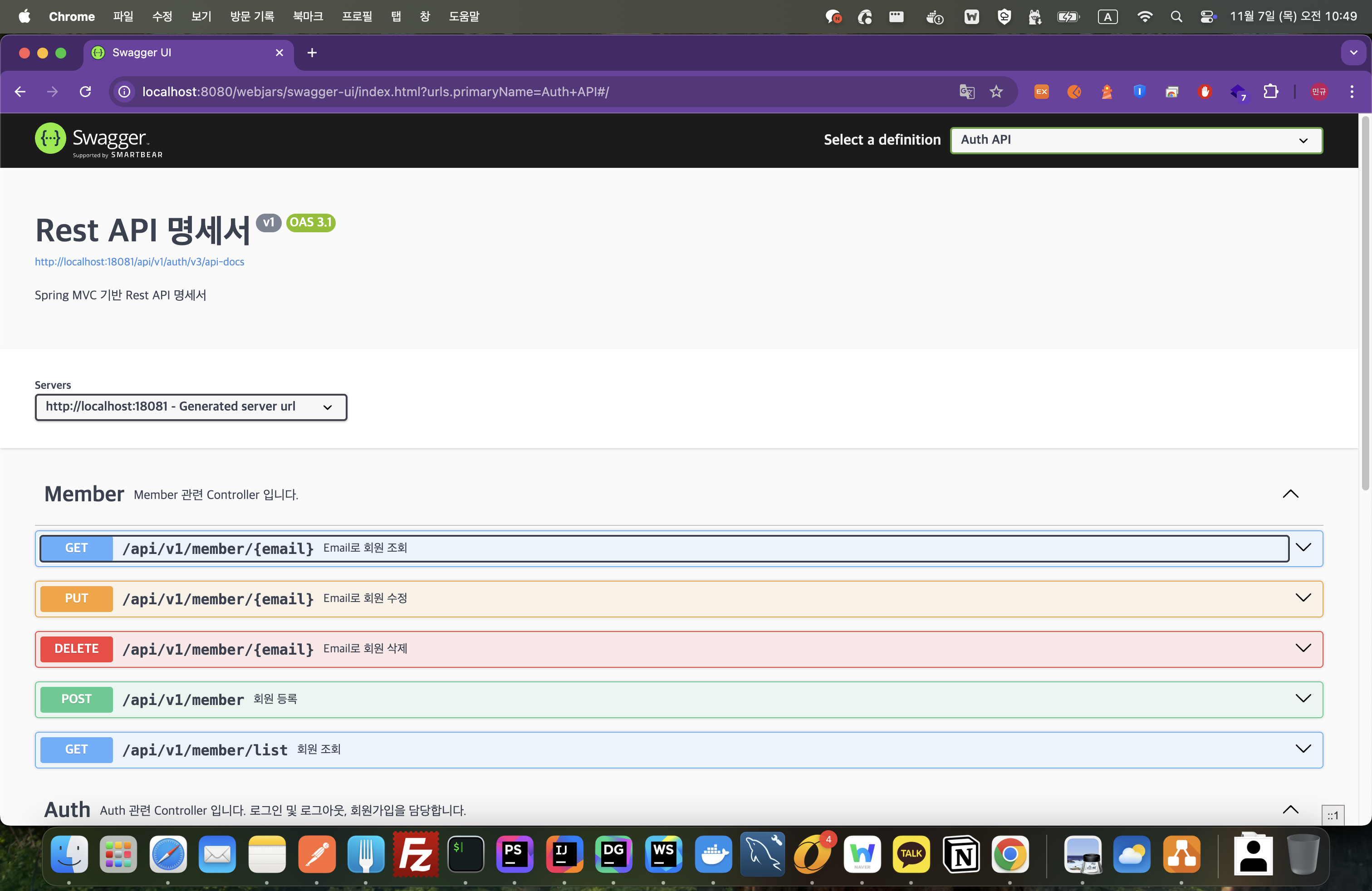Open the Chrome three-dot menu

(x=1352, y=92)
